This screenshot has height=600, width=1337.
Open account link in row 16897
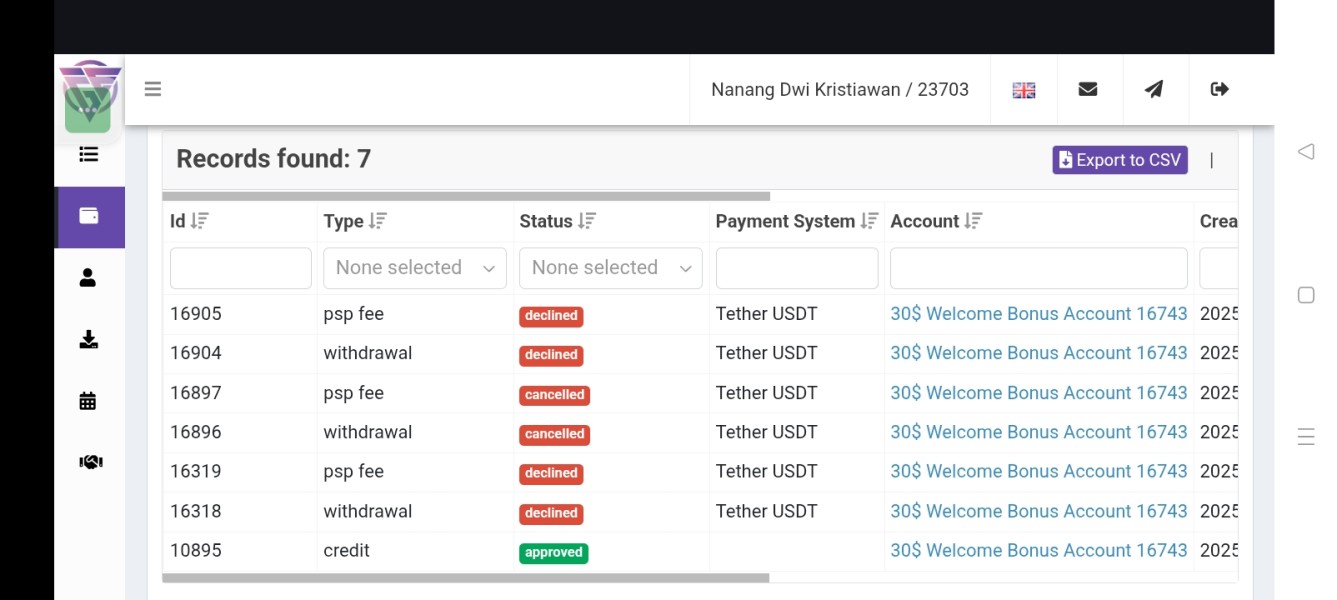click(x=1039, y=393)
